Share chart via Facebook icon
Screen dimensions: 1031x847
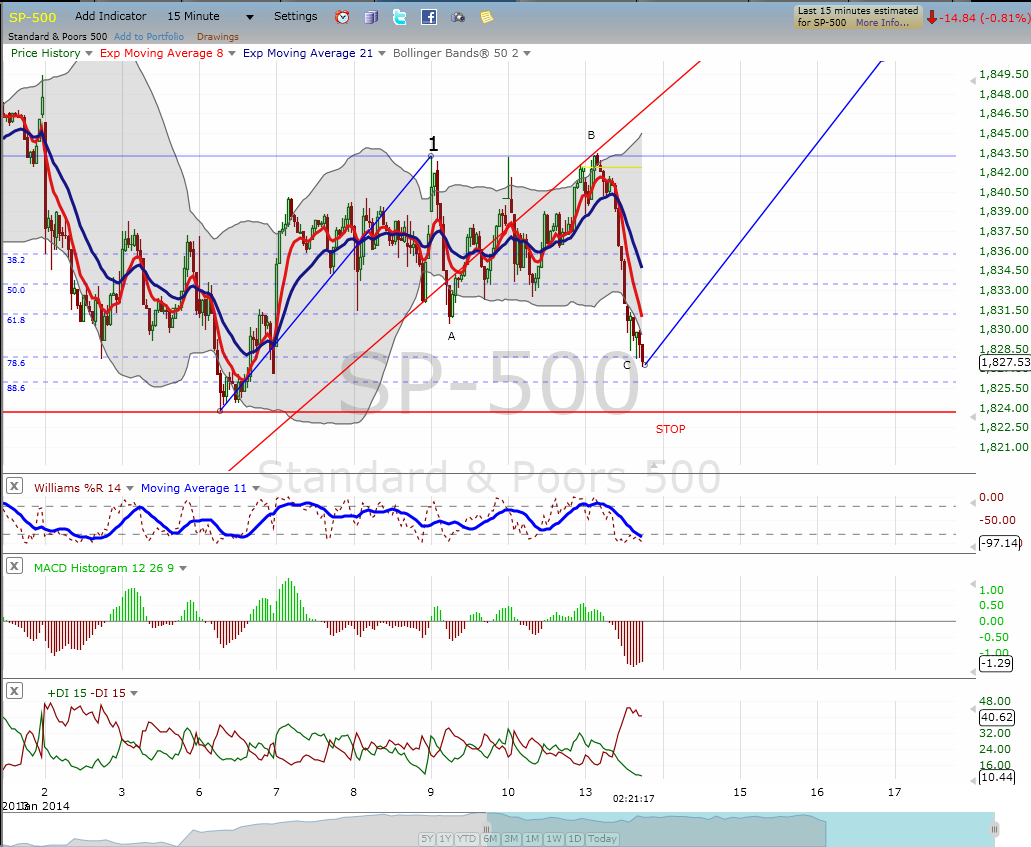[x=429, y=17]
